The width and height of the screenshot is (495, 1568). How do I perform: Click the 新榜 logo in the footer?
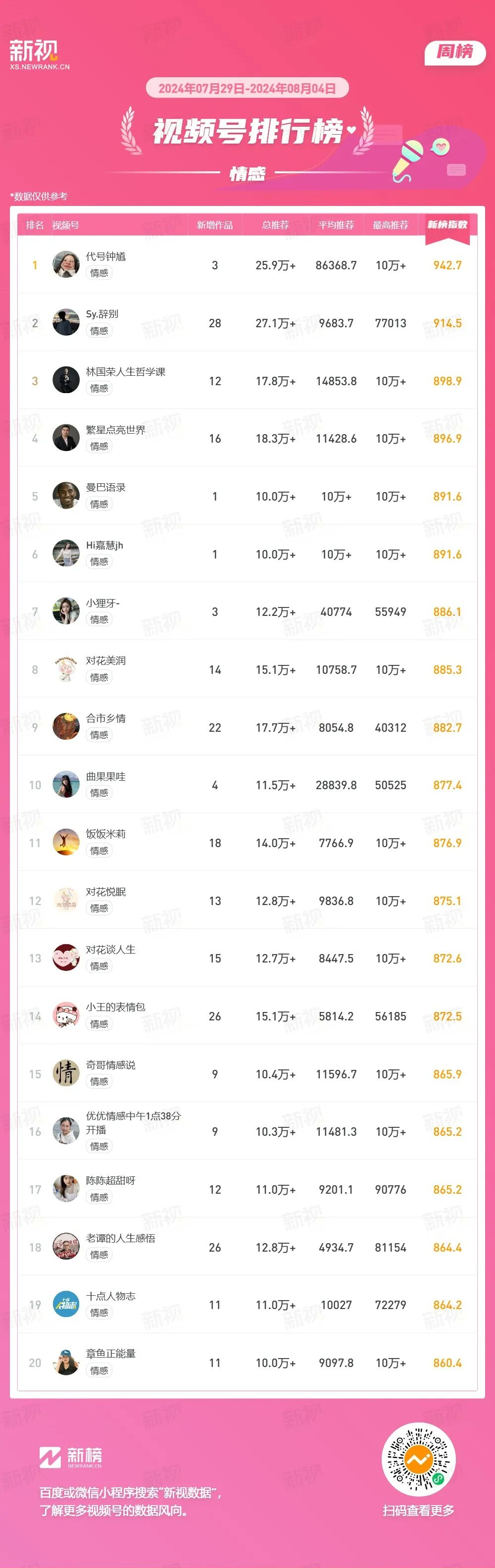coord(71,1458)
